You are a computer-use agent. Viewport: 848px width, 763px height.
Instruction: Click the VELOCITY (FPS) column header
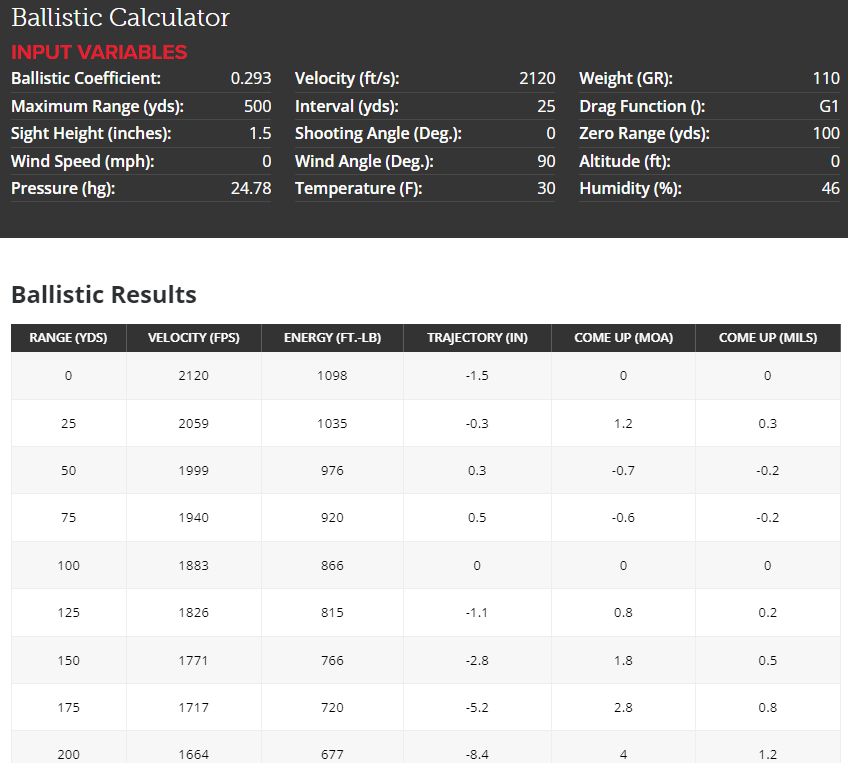(x=194, y=338)
